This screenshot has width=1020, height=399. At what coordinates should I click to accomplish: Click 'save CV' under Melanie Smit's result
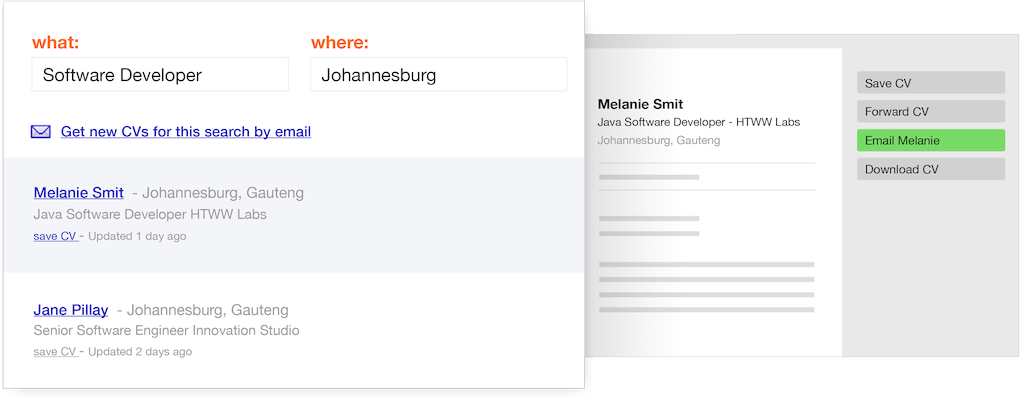55,236
